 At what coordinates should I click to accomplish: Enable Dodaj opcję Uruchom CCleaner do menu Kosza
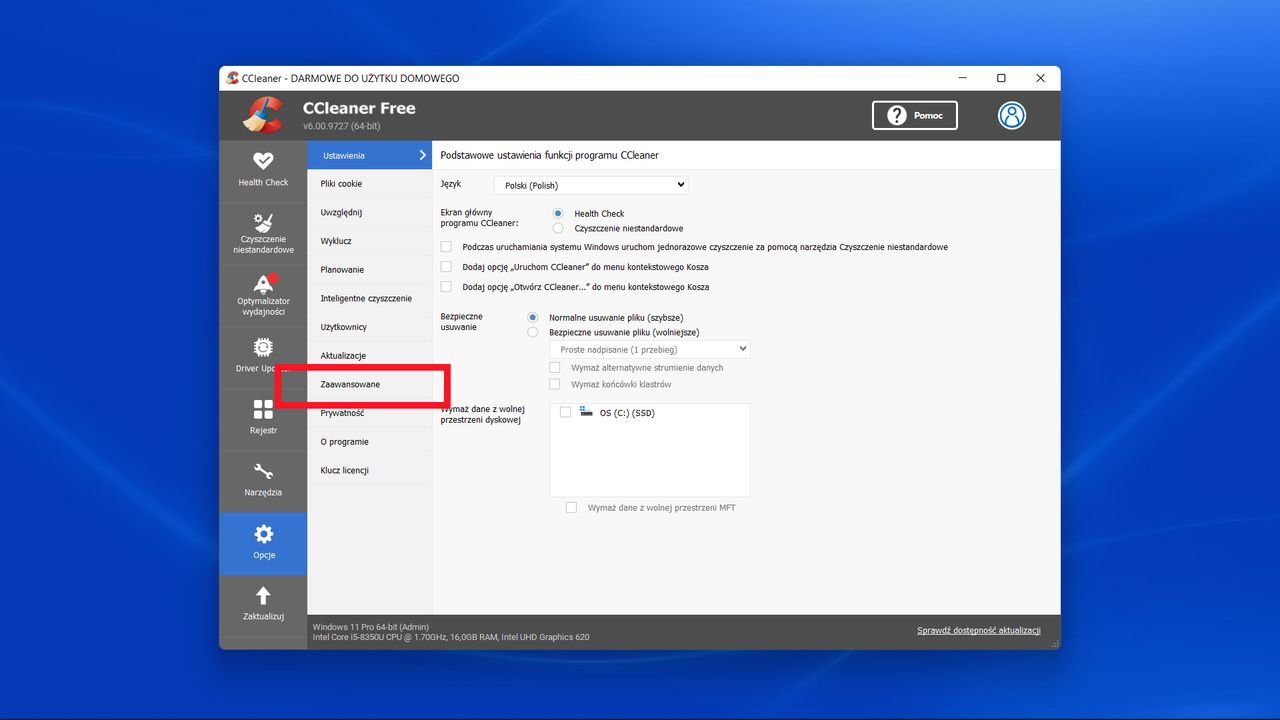[x=445, y=267]
